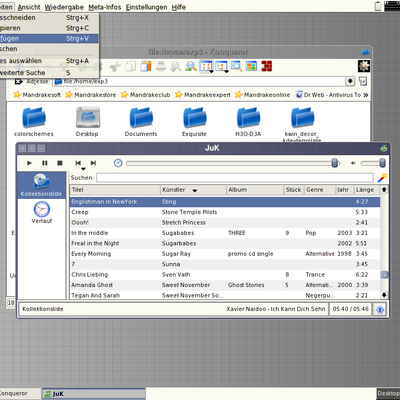The height and width of the screenshot is (400, 400).
Task: Open the Meta-Infos menu
Action: click(105, 7)
